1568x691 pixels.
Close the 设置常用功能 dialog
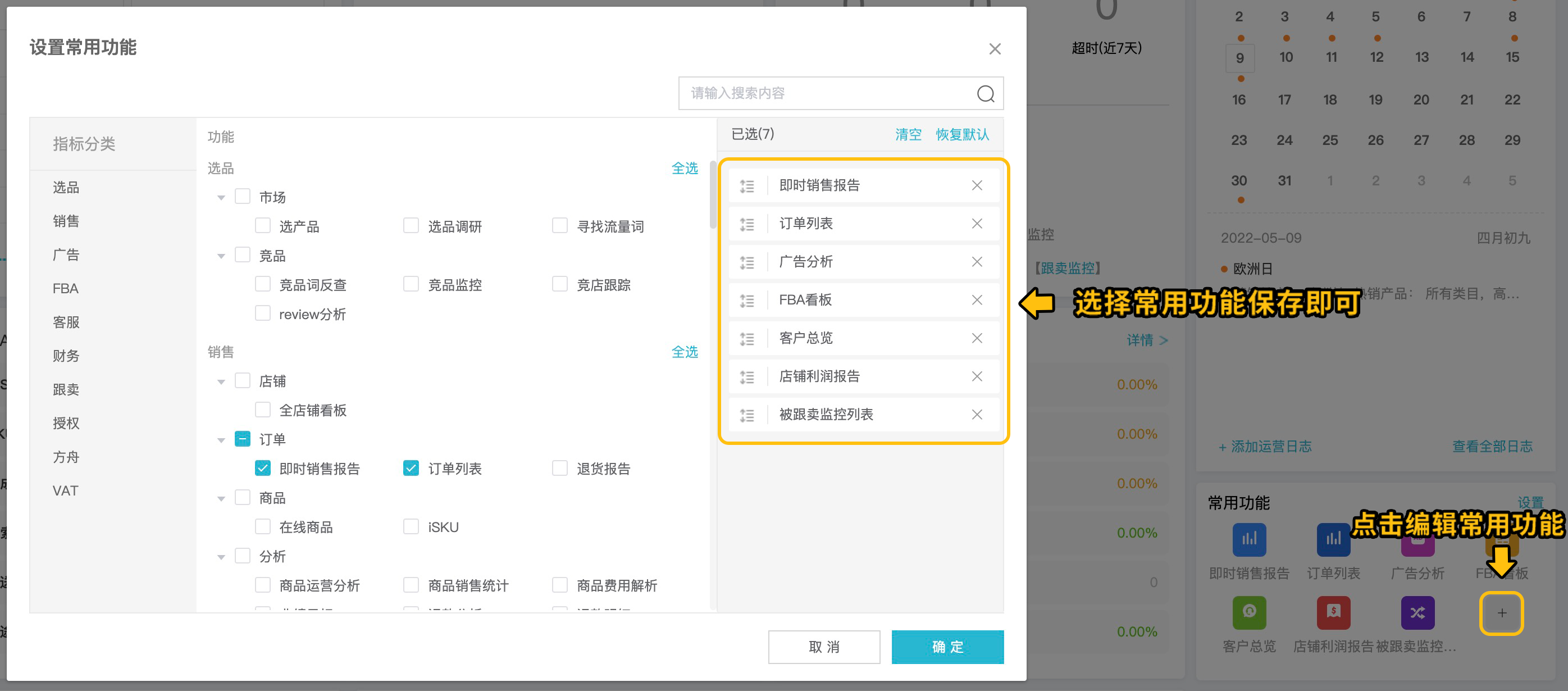click(994, 49)
